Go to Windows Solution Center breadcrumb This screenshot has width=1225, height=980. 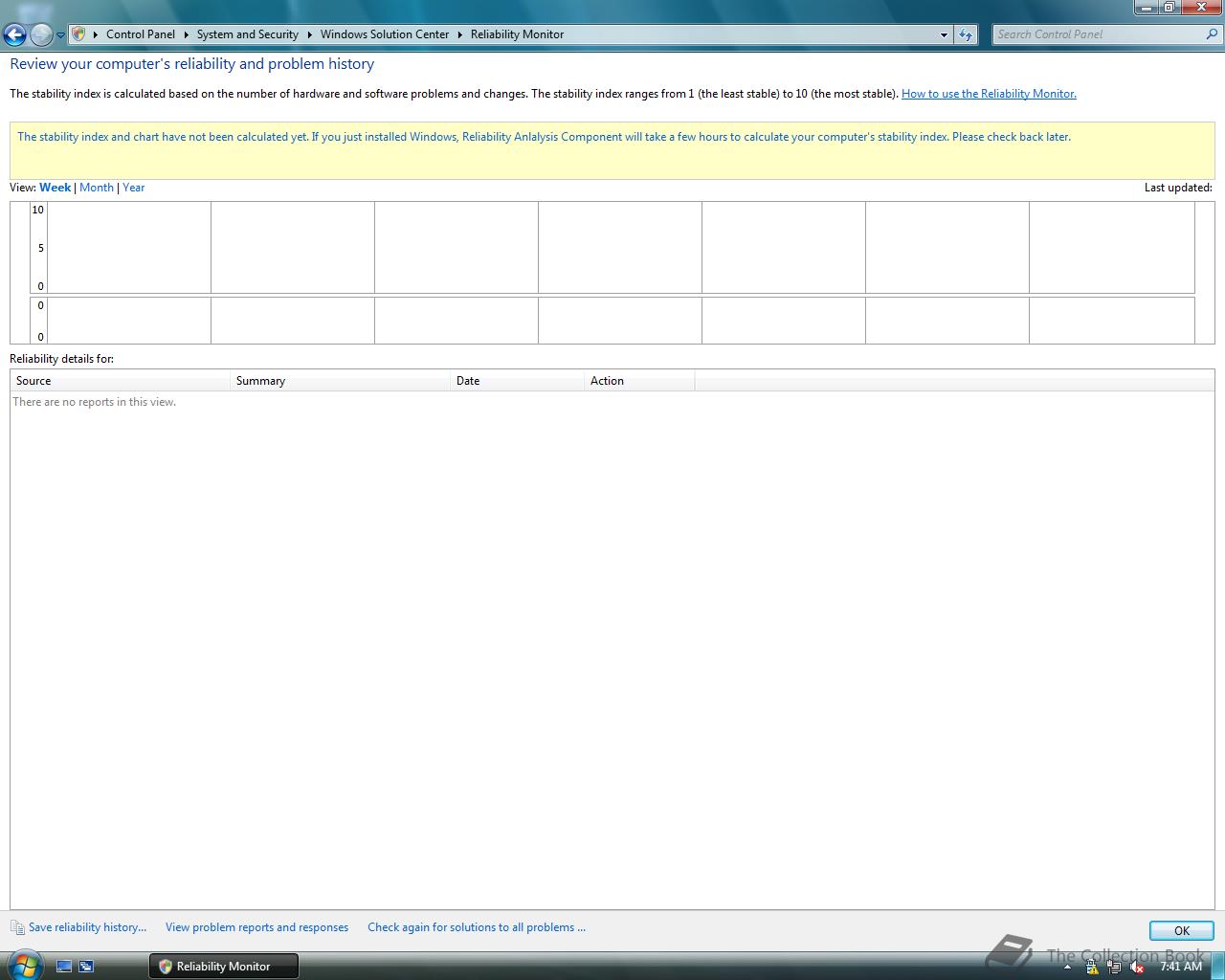(x=385, y=34)
